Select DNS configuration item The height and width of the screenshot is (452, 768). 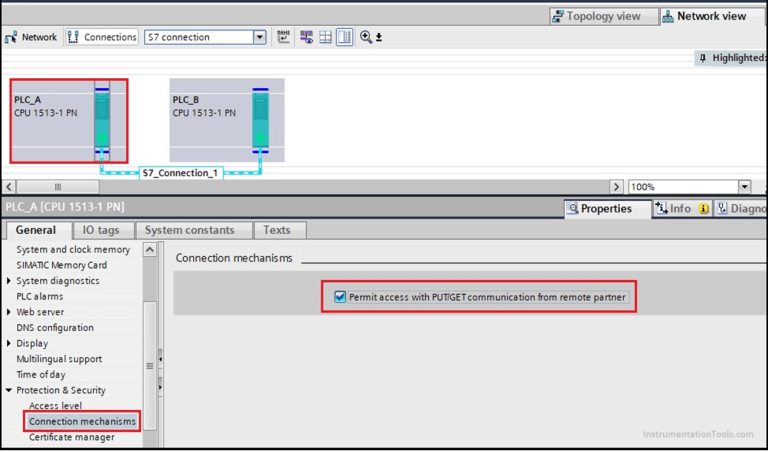[55, 328]
